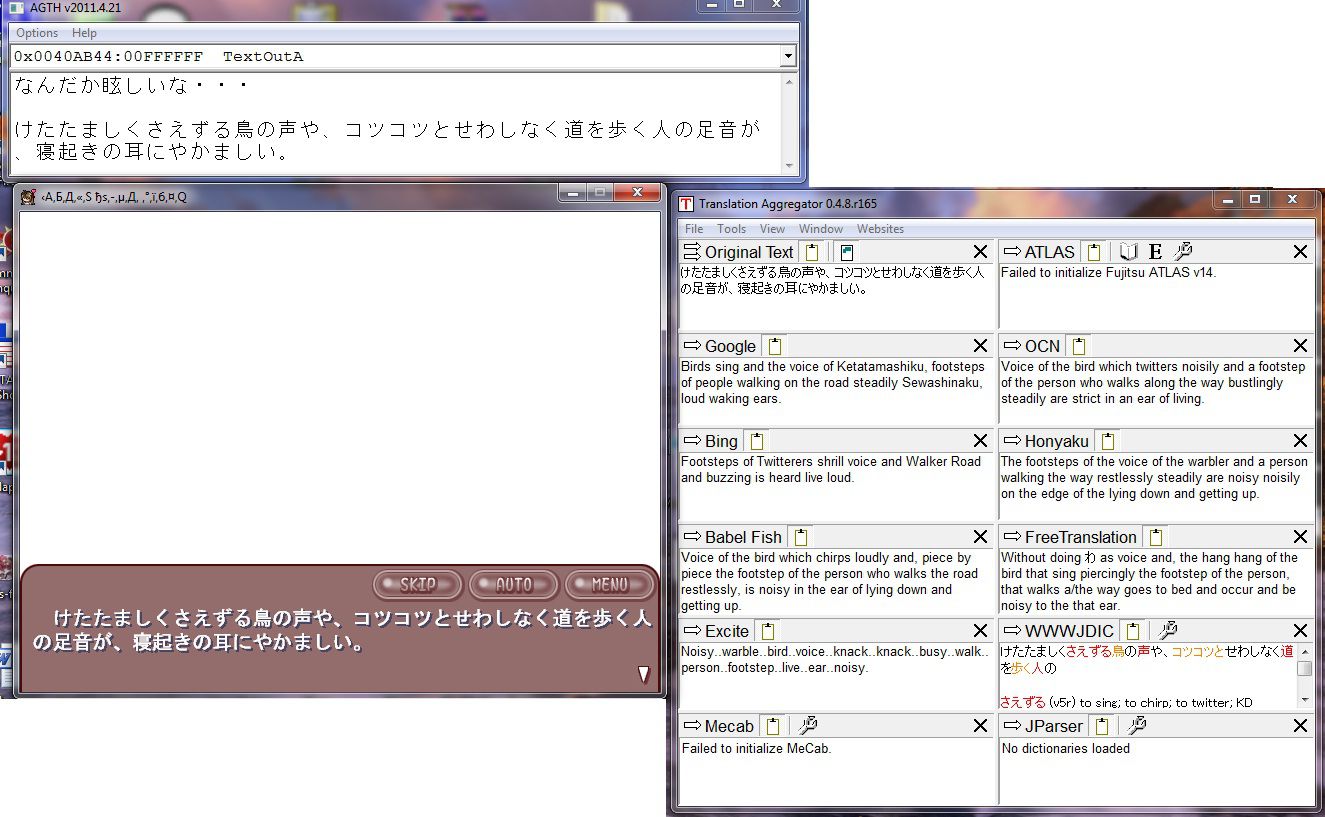This screenshot has width=1325, height=817.
Task: Close the FreeTranslation panel
Action: point(1300,537)
